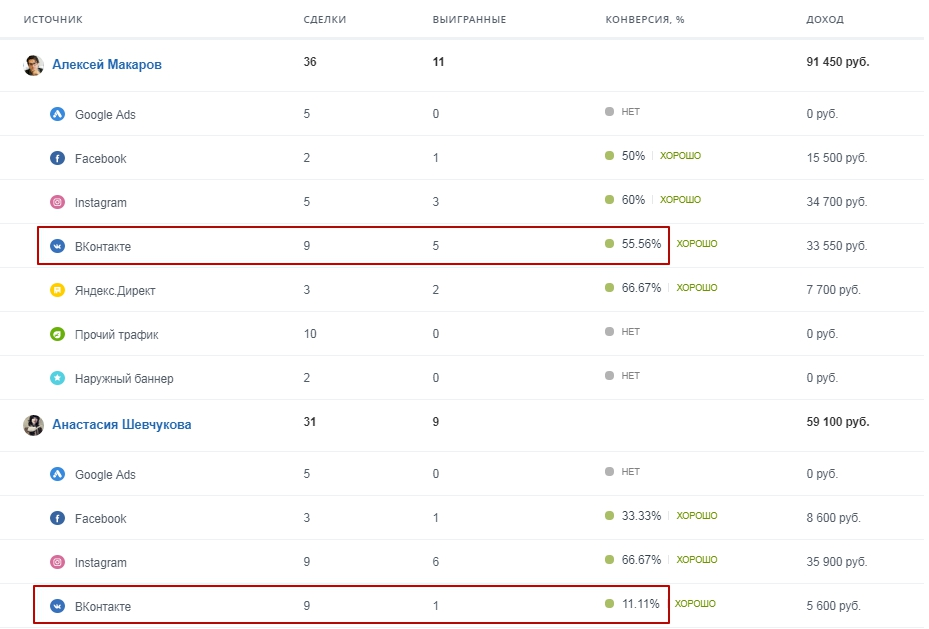929x629 pixels.
Task: Click Instagram icon under Анастасия Шевчукова
Action: 57,562
